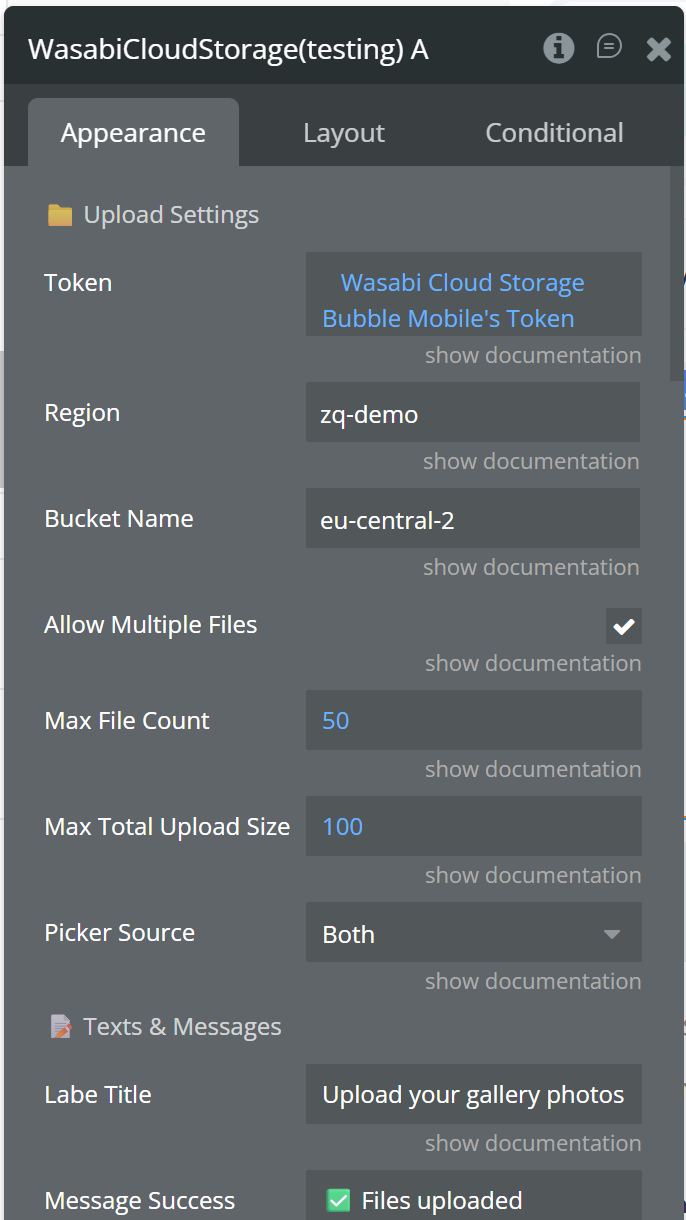Edit the Bucket Name field eu-central-2
The width and height of the screenshot is (686, 1220).
tap(472, 519)
